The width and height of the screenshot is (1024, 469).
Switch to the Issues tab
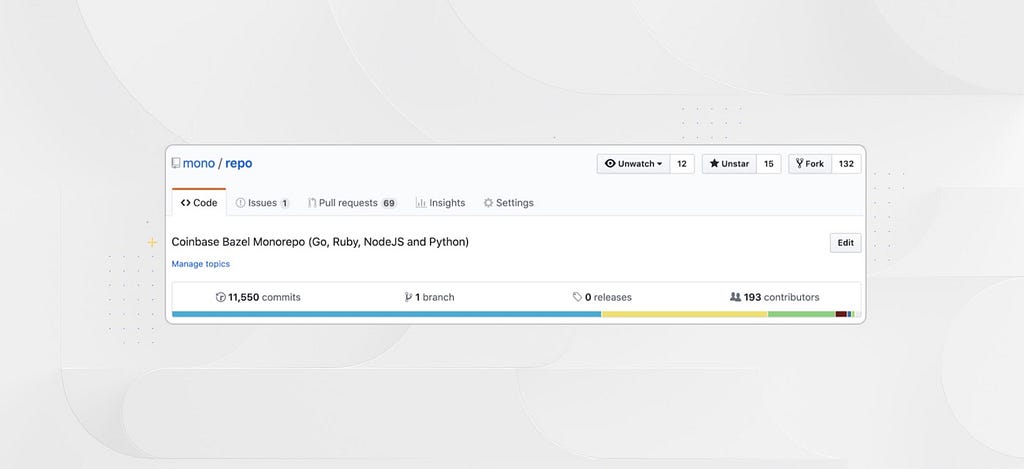point(262,202)
